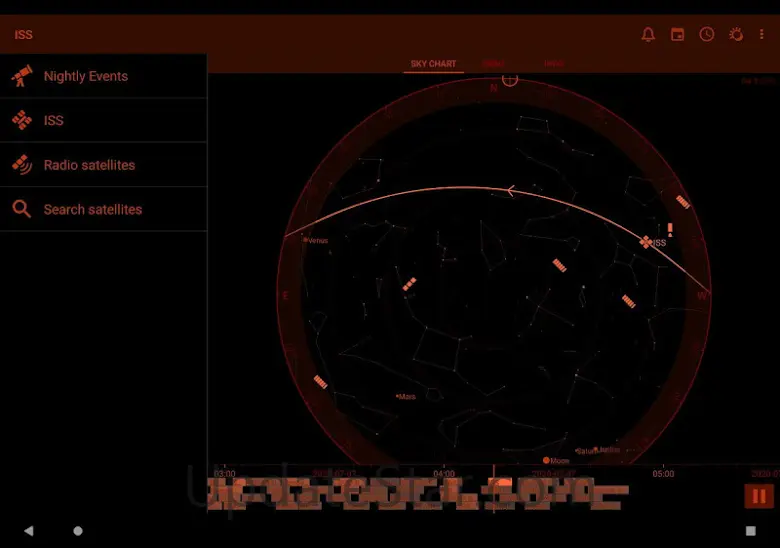The height and width of the screenshot is (548, 780).
Task: Open Search satellites
Action: point(103,209)
